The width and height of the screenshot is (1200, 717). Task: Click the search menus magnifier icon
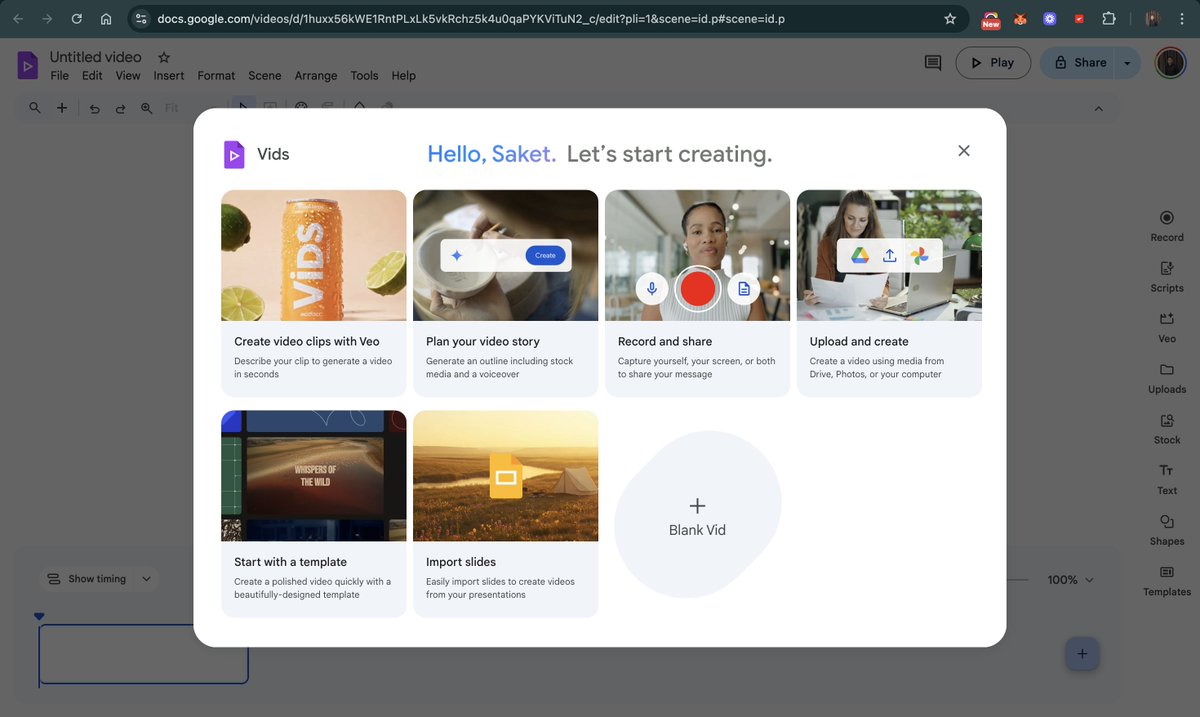pyautogui.click(x=35, y=108)
